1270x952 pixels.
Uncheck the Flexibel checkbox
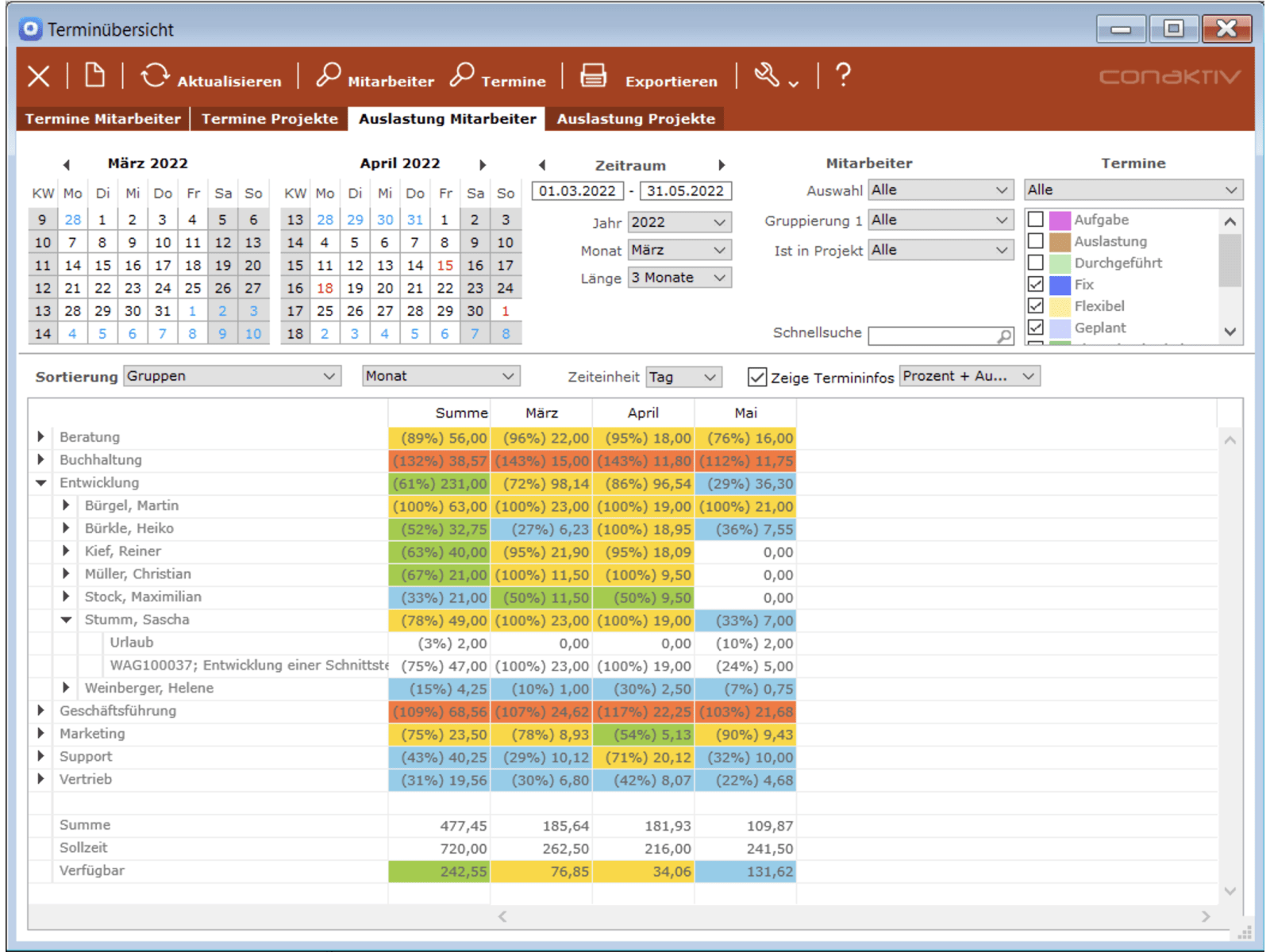(1036, 305)
